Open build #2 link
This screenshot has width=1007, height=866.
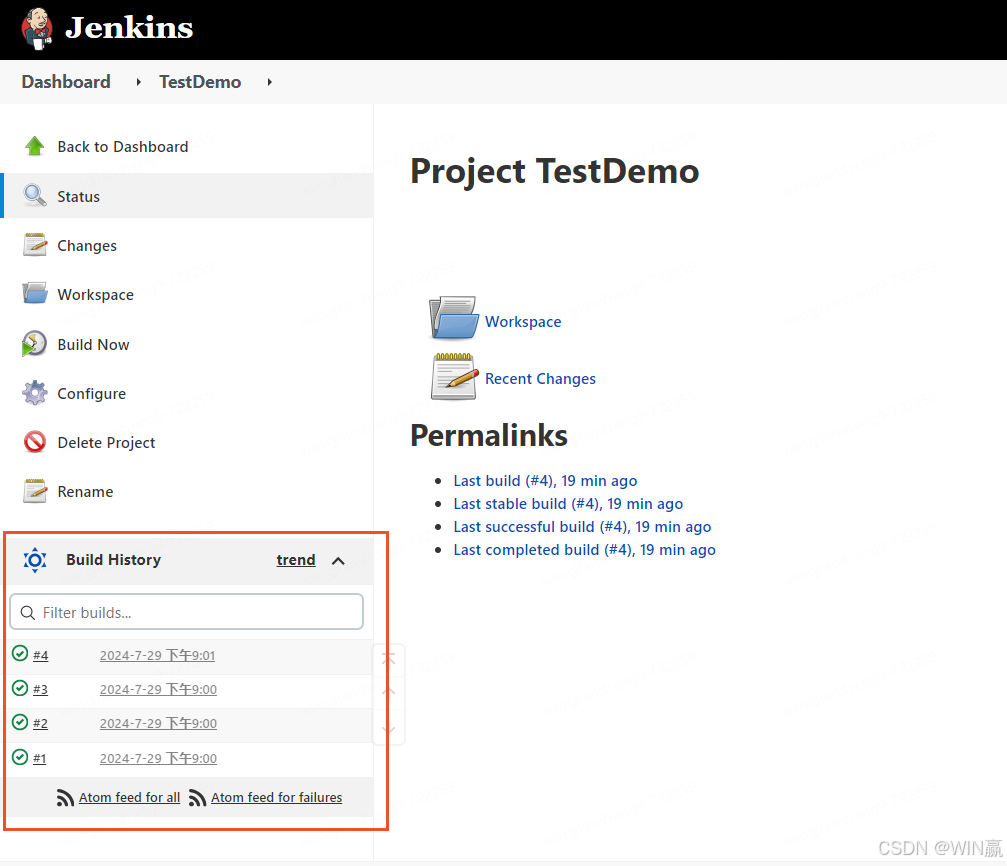(40, 723)
